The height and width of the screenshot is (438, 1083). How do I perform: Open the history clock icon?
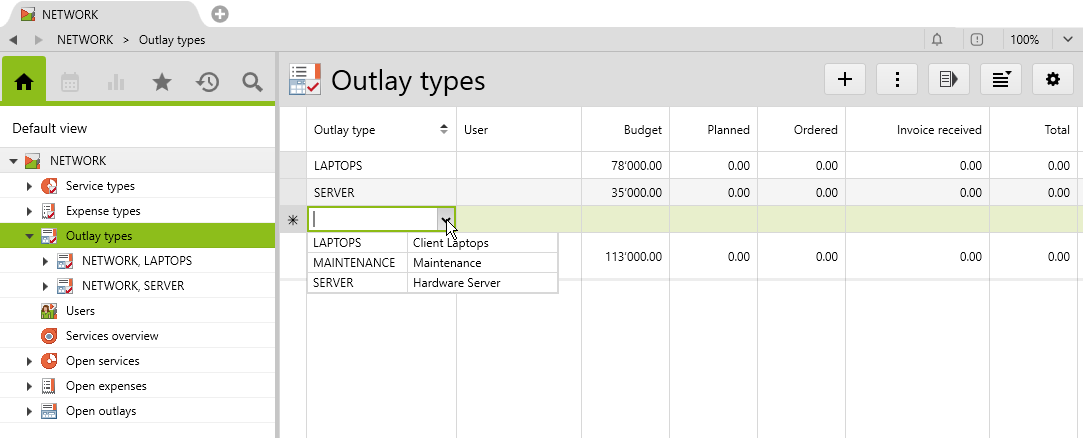click(207, 82)
